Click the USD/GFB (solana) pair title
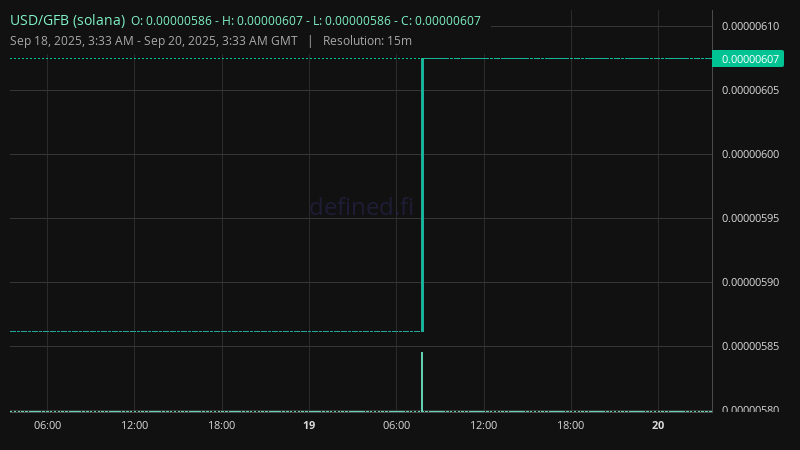 point(67,20)
